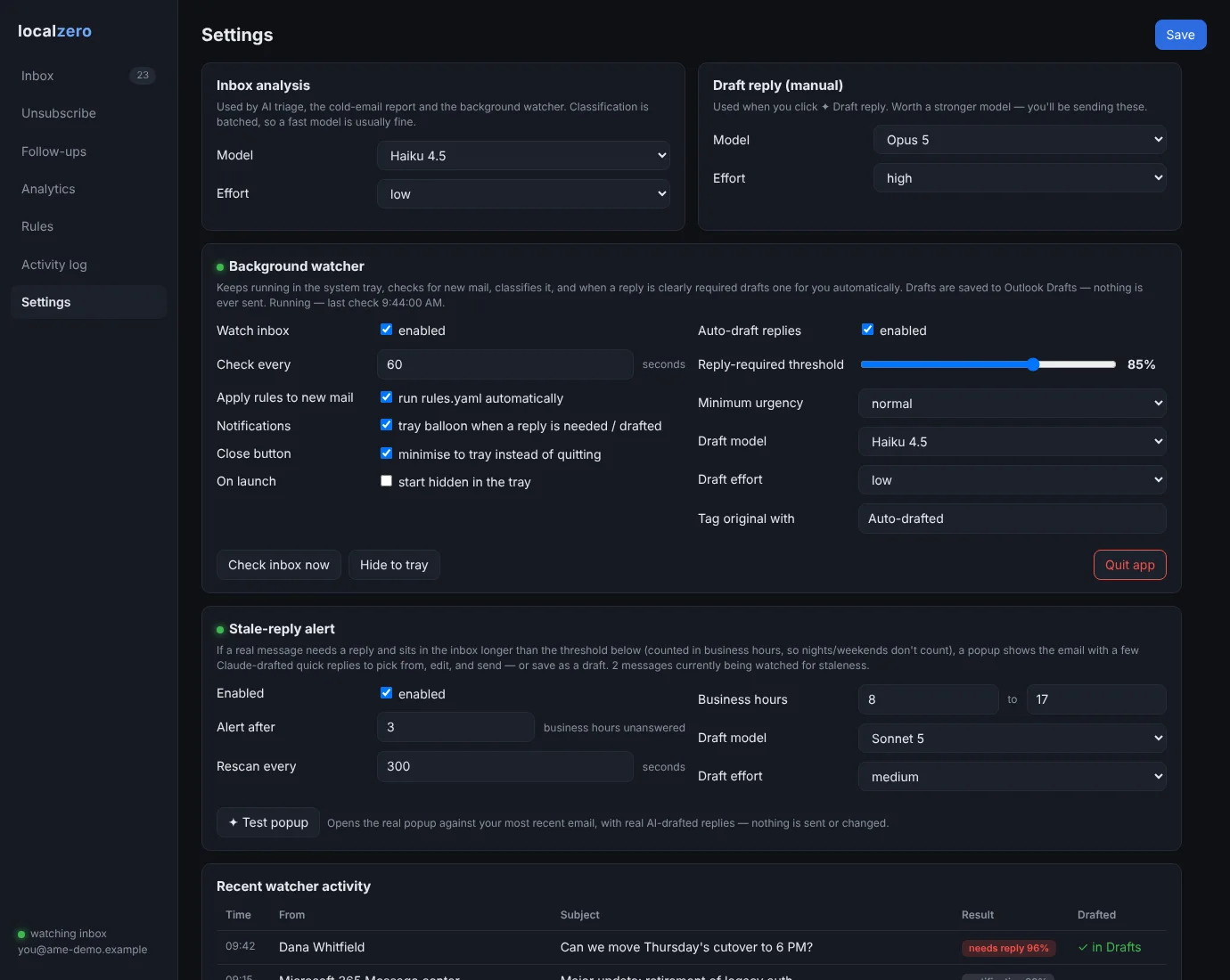Image resolution: width=1230 pixels, height=980 pixels.
Task: Launch the Test popup
Action: (268, 822)
